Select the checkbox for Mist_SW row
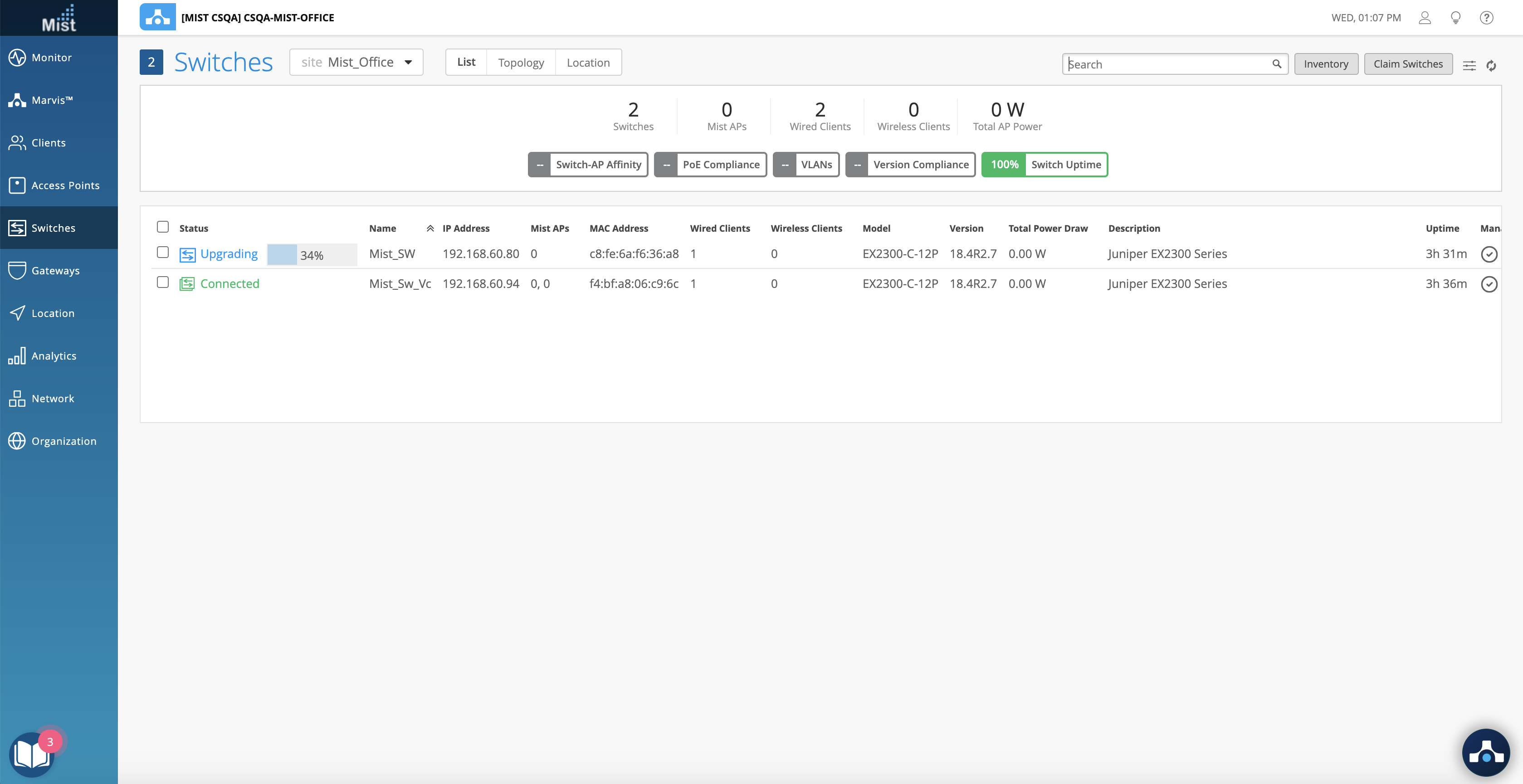This screenshot has width=1523, height=784. click(162, 253)
